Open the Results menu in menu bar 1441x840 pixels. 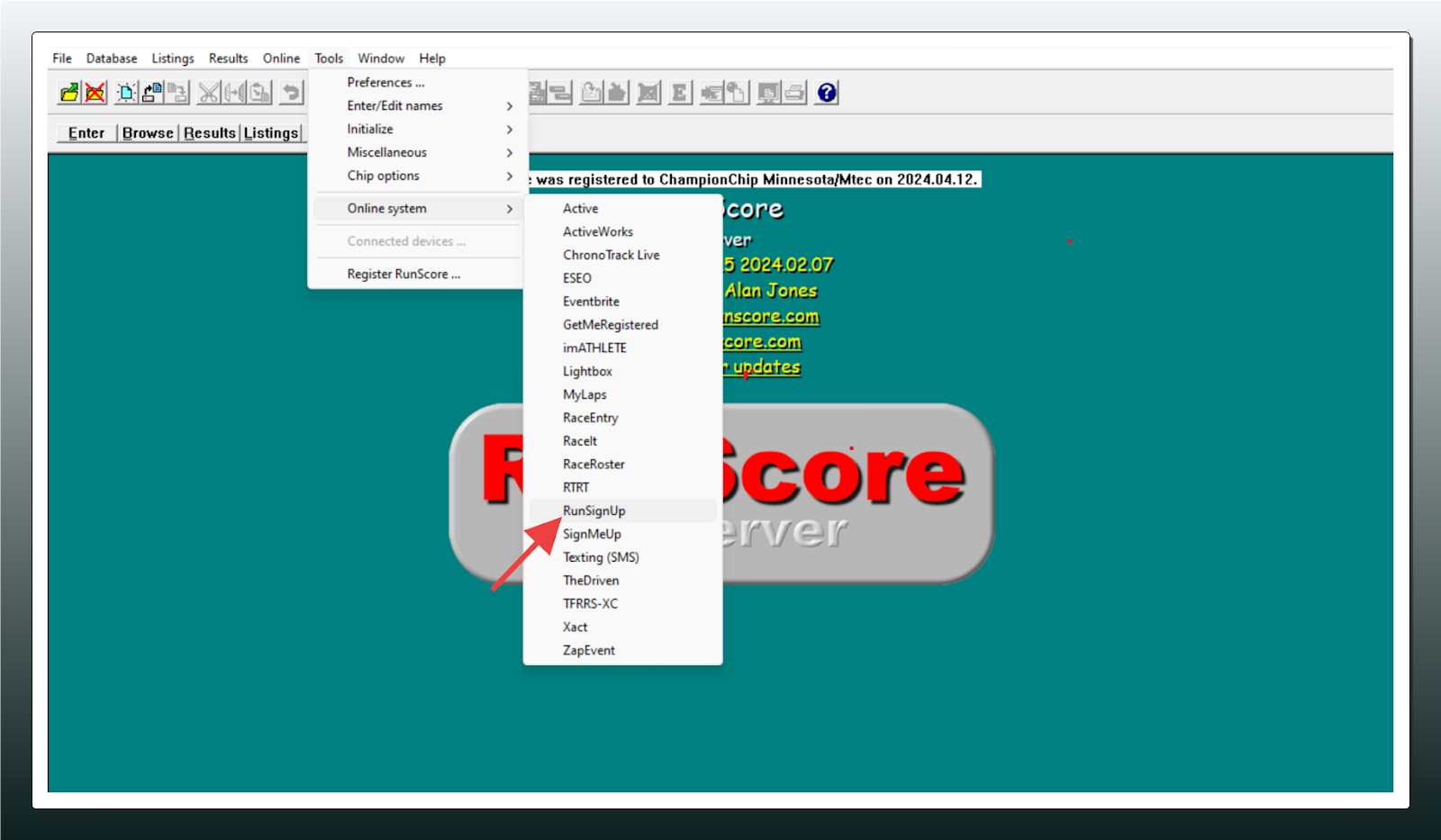229,59
